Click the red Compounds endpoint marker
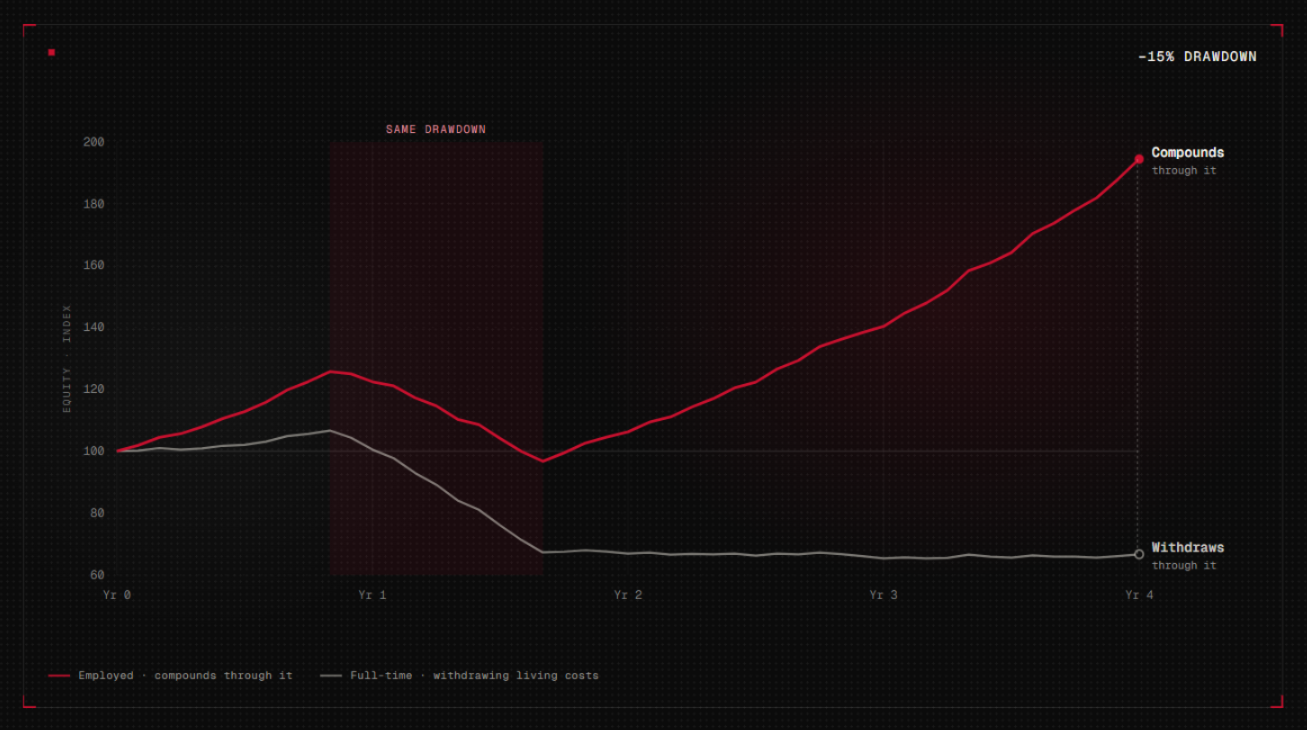The height and width of the screenshot is (730, 1307). pyautogui.click(x=1138, y=159)
